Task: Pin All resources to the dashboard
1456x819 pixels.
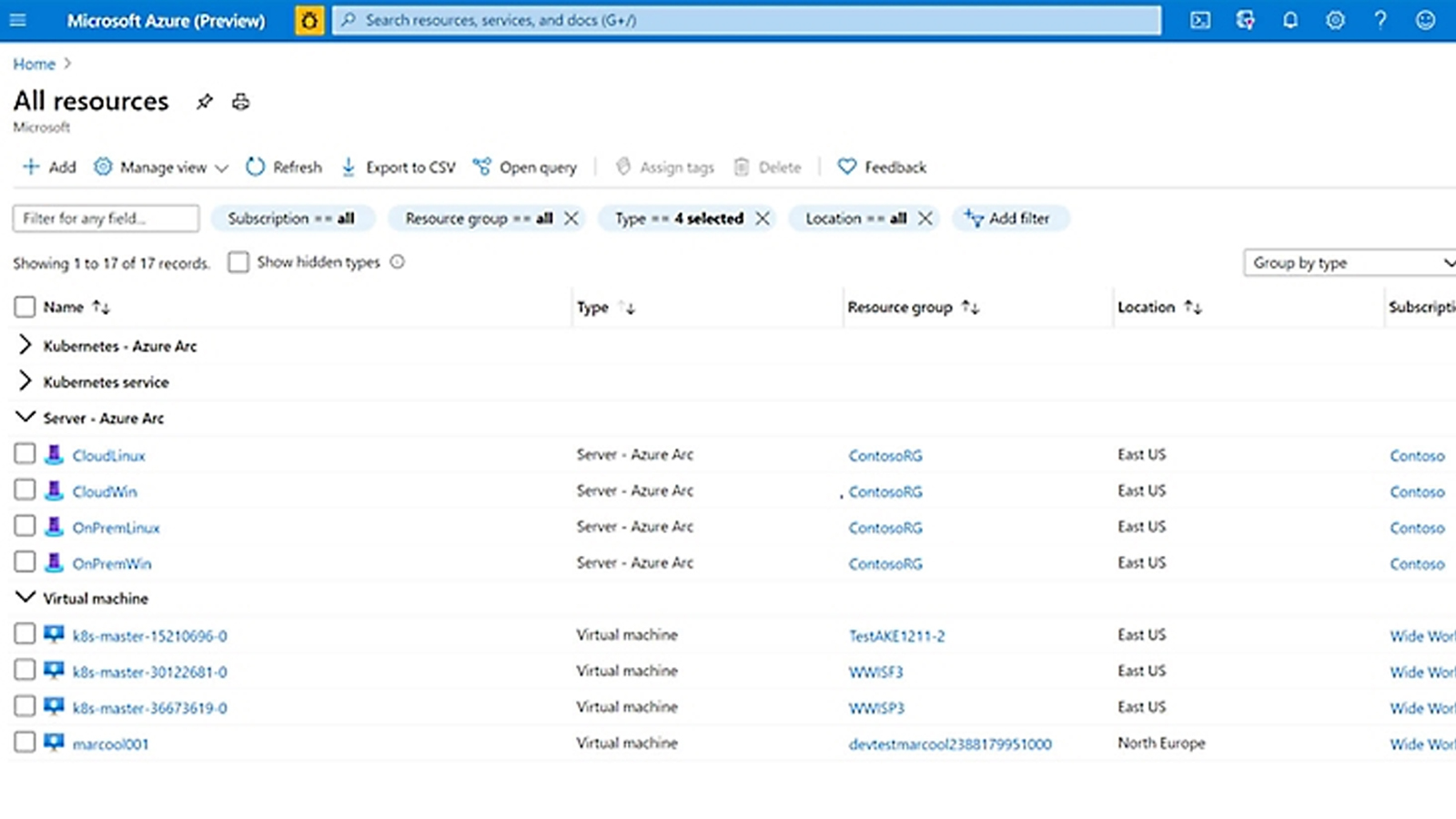Action: click(x=204, y=101)
